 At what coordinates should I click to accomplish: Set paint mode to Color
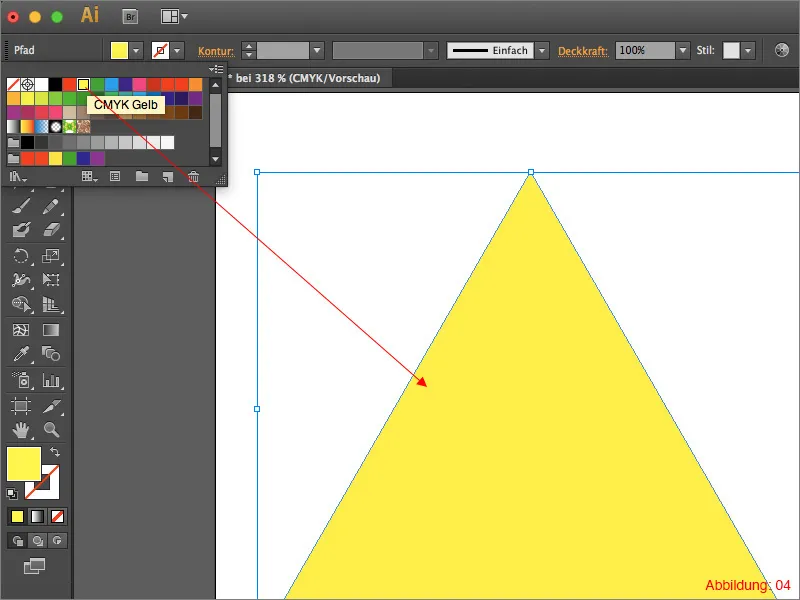click(17, 517)
